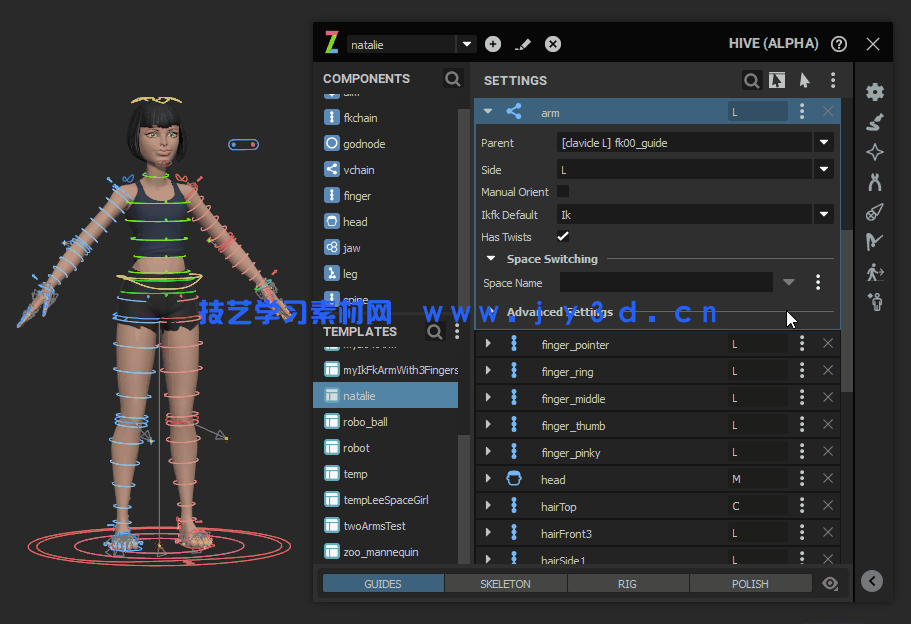Expand the finger_middle component
Screen dimensions: 911x624
click(487, 397)
